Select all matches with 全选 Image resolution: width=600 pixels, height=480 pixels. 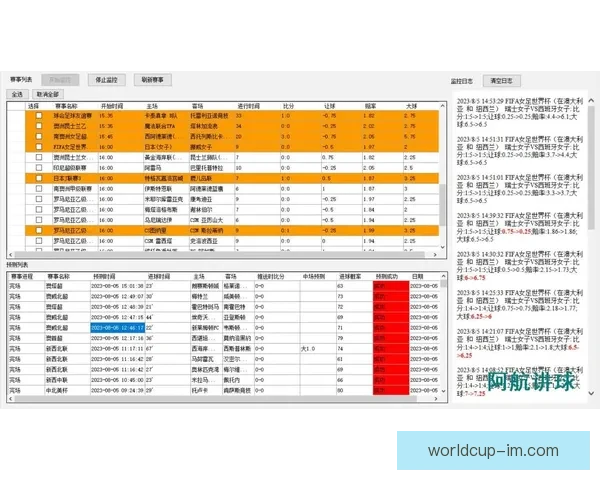pyautogui.click(x=17, y=94)
